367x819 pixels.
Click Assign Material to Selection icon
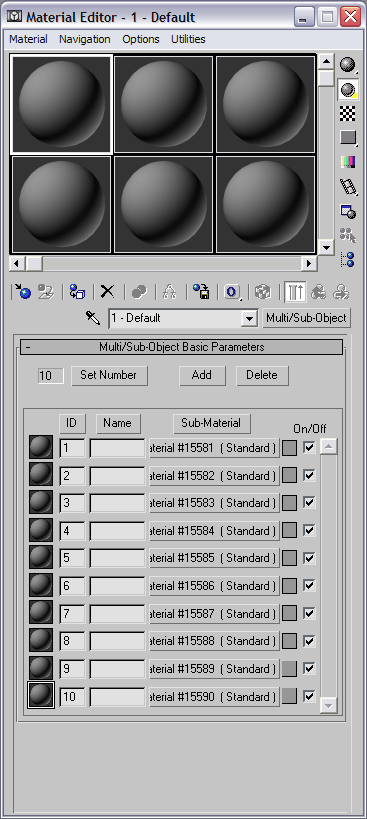coord(77,291)
